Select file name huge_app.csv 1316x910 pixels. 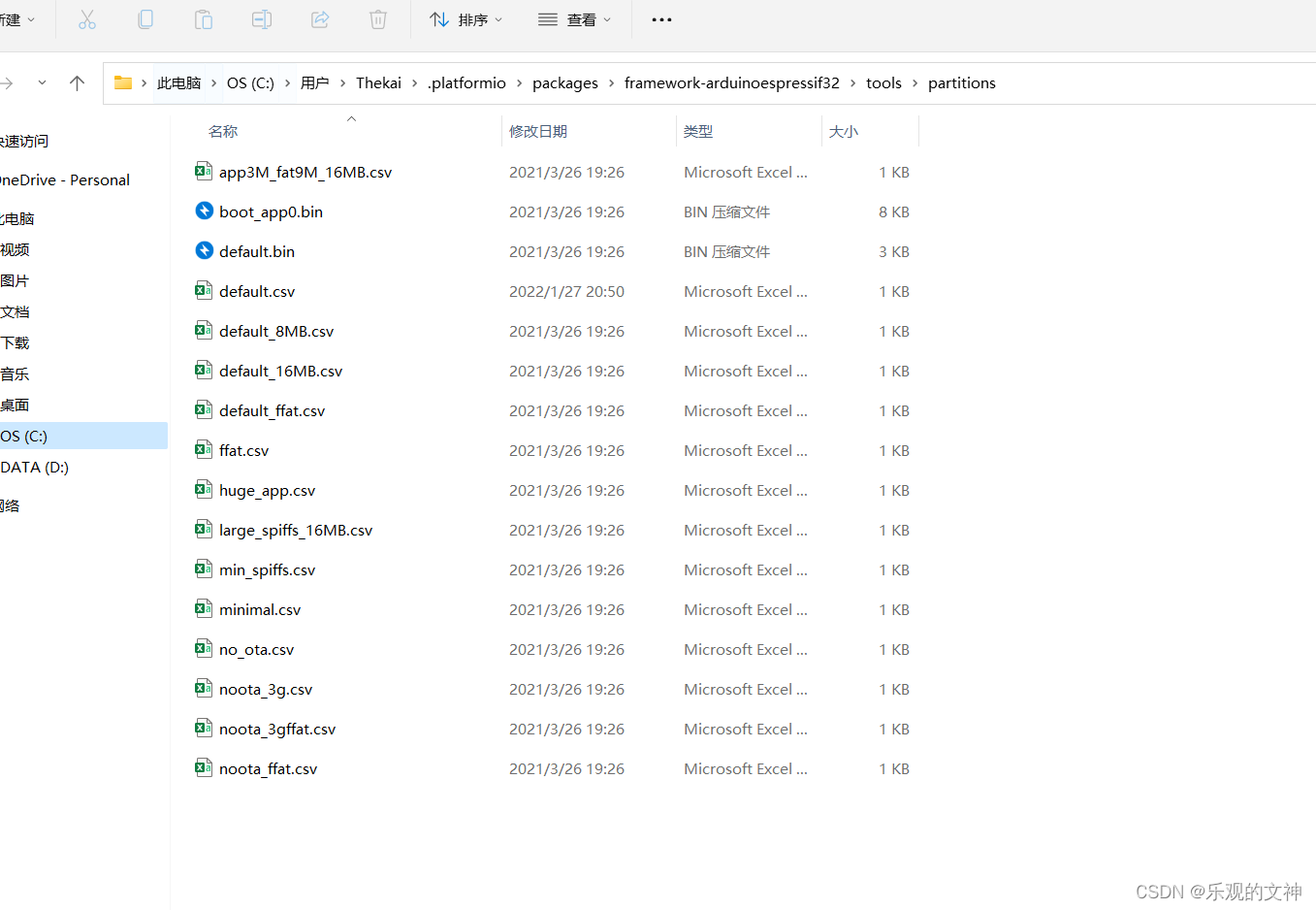click(x=267, y=491)
